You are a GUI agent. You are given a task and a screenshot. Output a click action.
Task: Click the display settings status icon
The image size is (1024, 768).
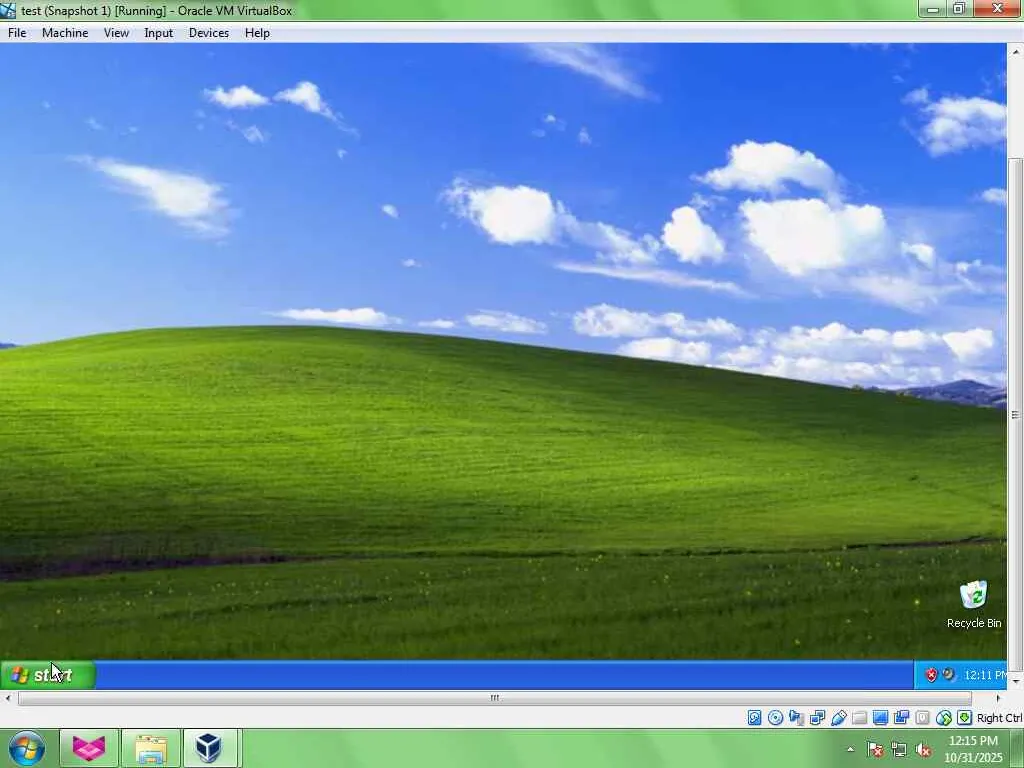pyautogui.click(x=880, y=718)
